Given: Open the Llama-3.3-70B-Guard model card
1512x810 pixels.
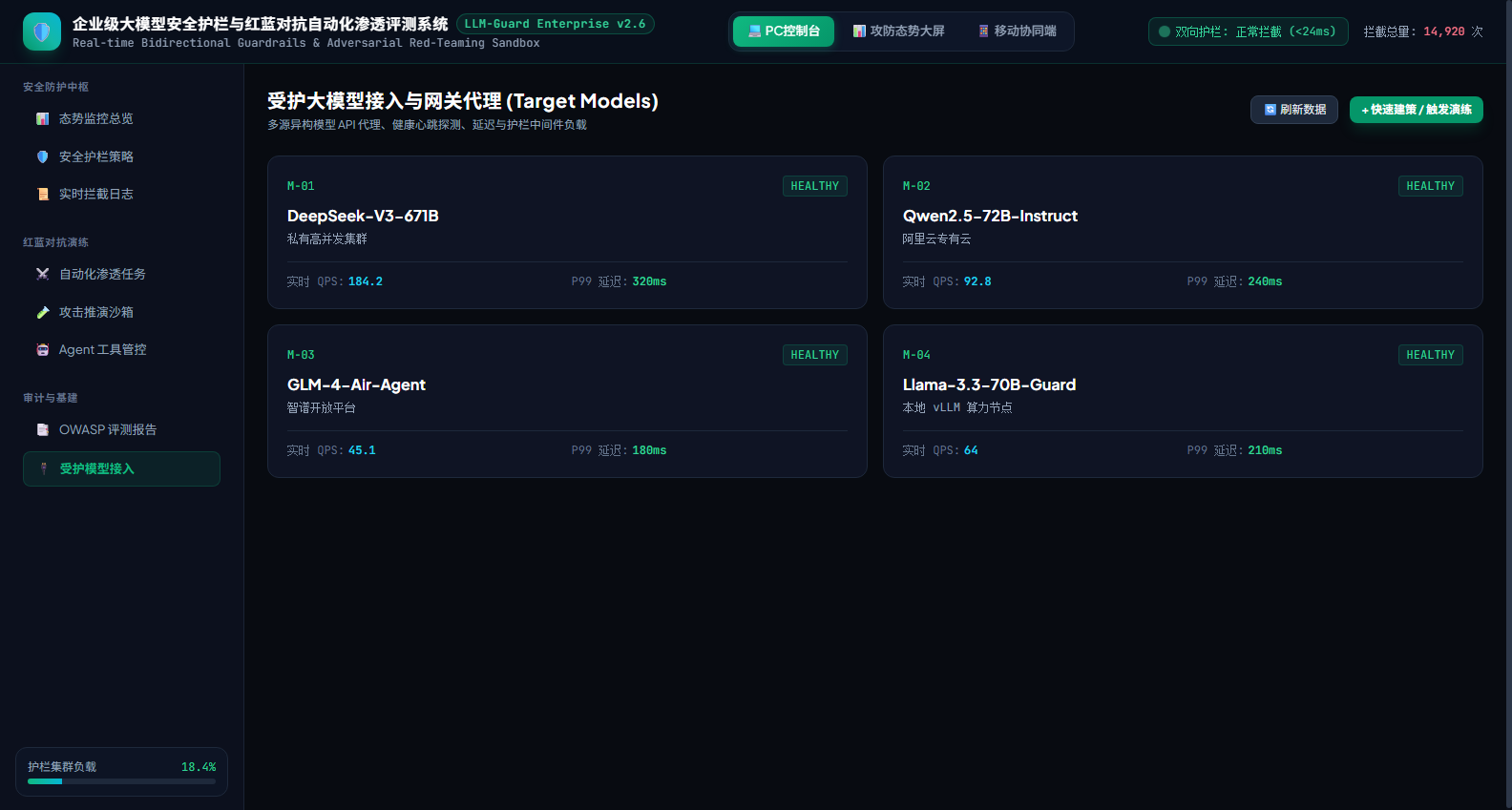Looking at the screenshot, I should [x=1183, y=401].
